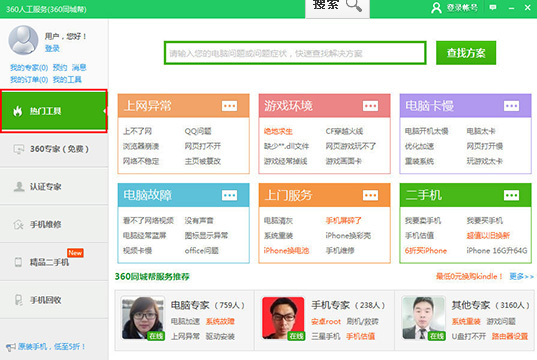Image resolution: width=537 pixels, height=360 pixels.
Task: Select 浏览器崩溃 issue
Action: 141,146
